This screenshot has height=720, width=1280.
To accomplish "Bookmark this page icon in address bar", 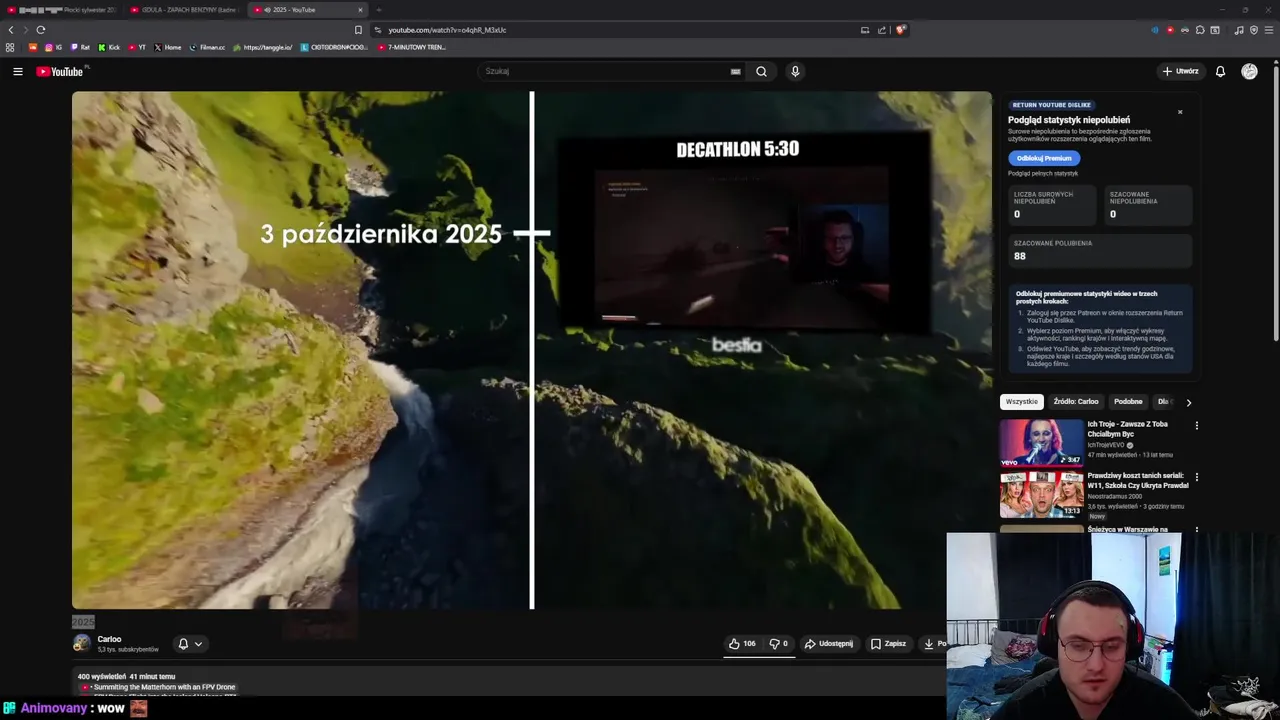I will 358,30.
